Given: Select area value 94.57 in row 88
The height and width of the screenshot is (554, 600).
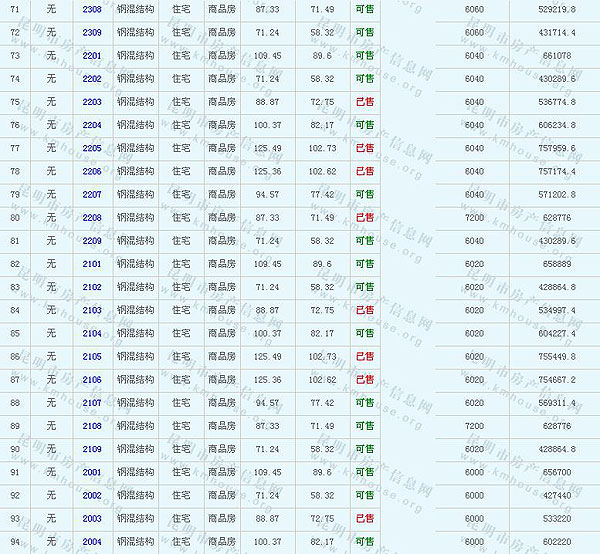Looking at the screenshot, I should point(267,402).
